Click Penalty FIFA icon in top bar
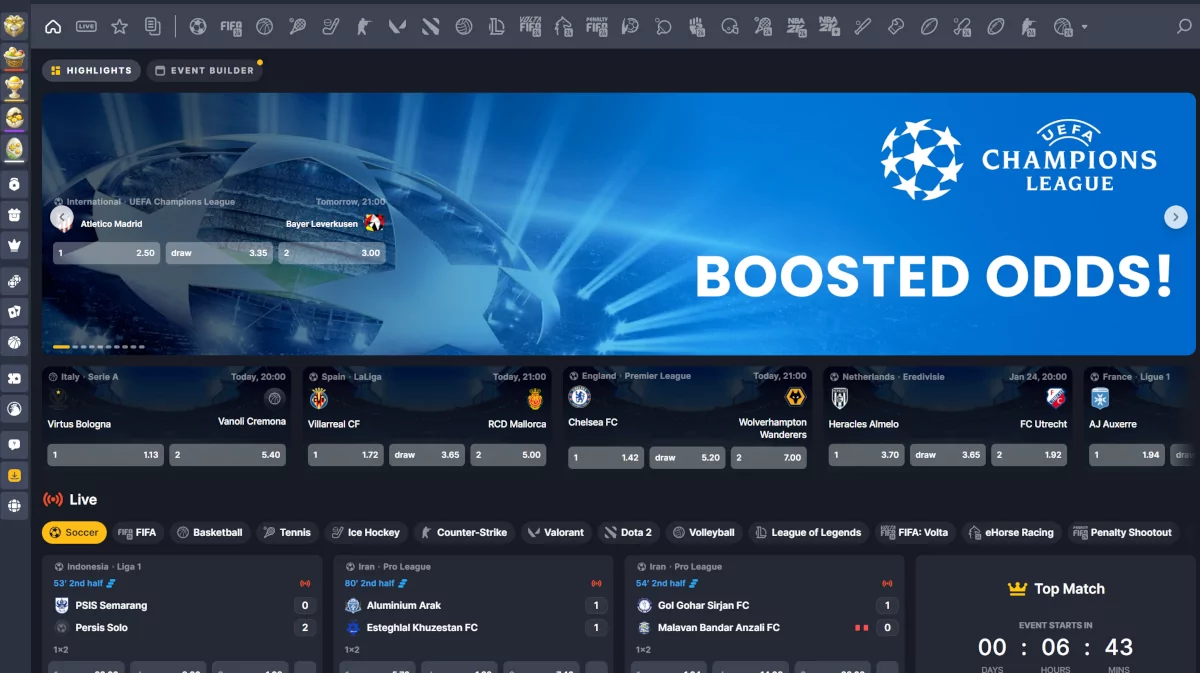The image size is (1200, 673). point(596,27)
